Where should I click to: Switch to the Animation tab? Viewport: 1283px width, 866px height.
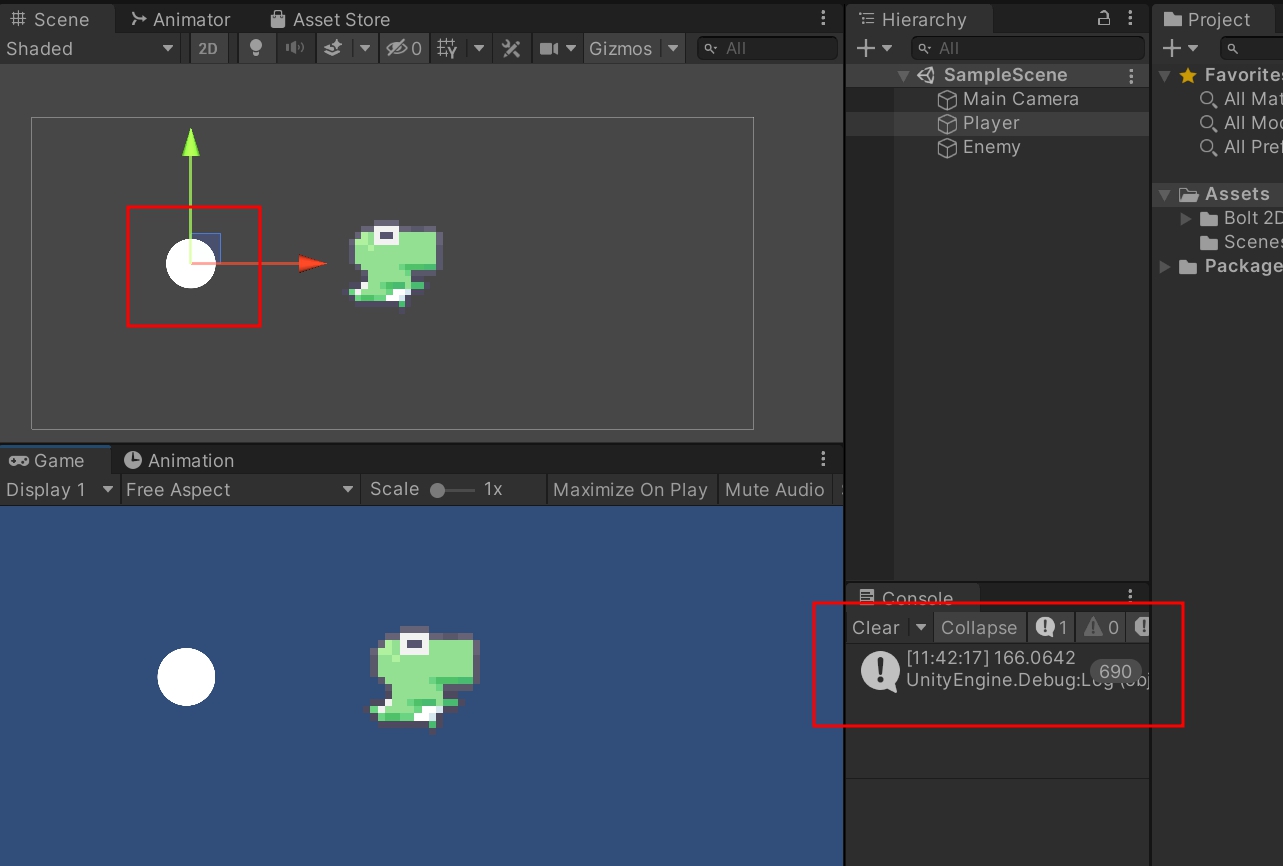(x=179, y=460)
